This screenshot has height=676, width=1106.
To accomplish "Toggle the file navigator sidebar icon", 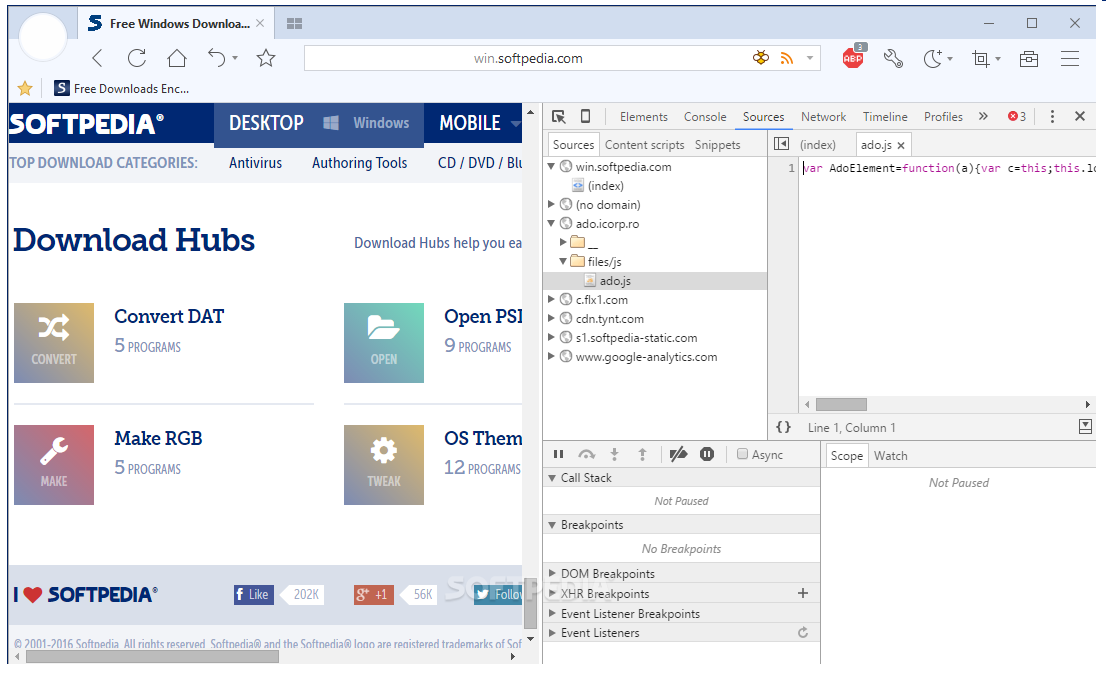I will tap(782, 144).
